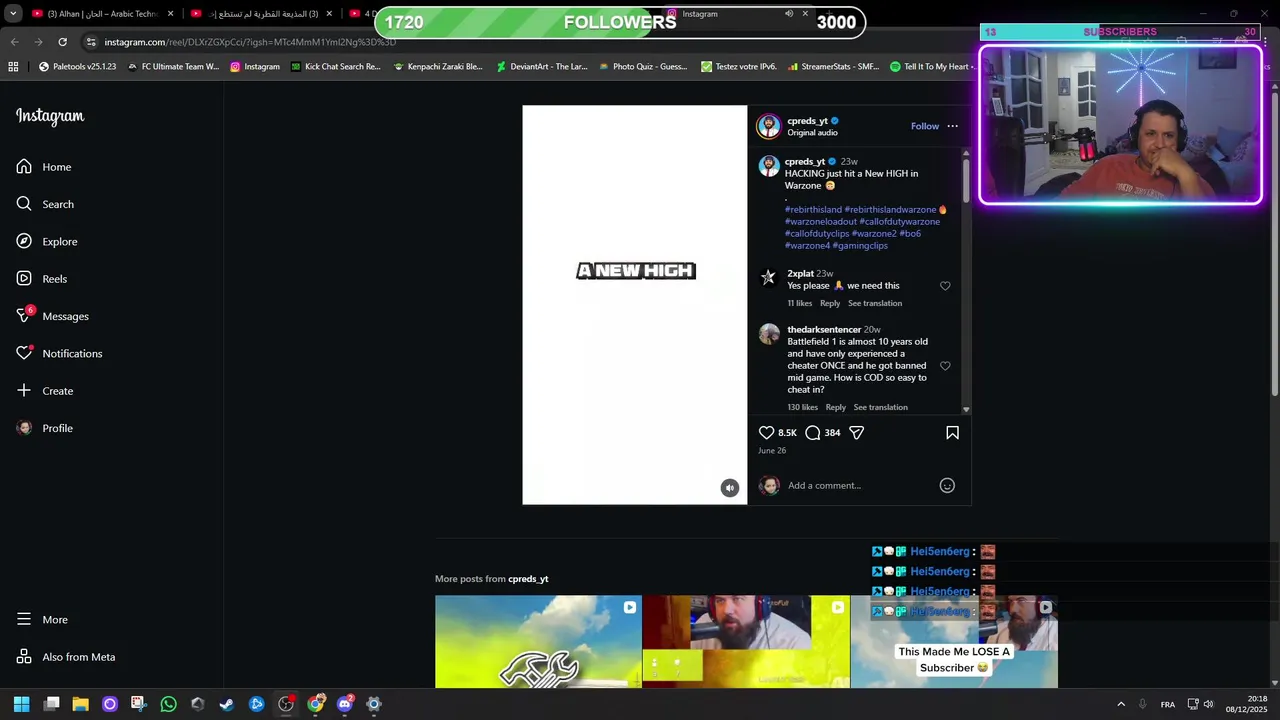1280x720 pixels.
Task: Open your Profile from sidebar
Action: click(45, 428)
